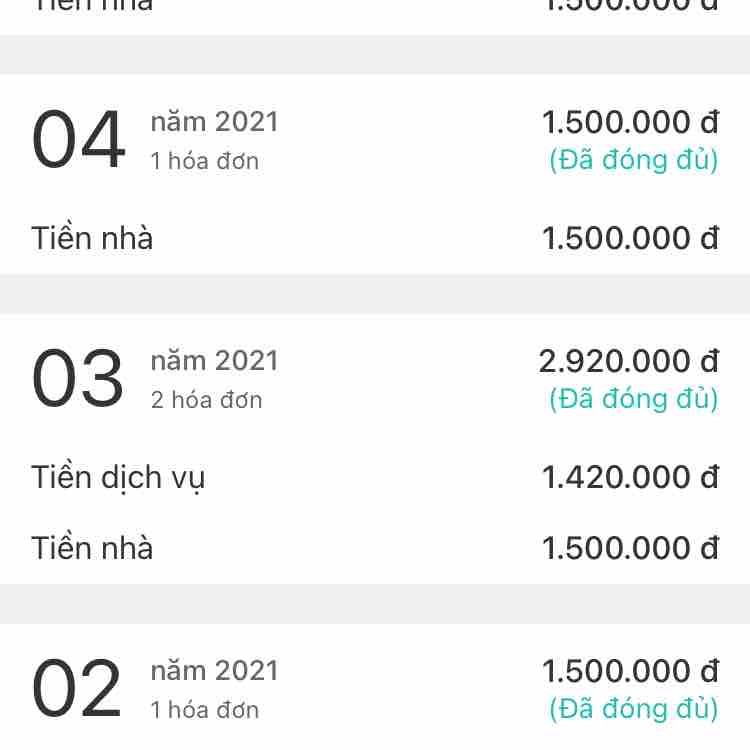Screen dimensions: 750x750
Task: Select the 2.920.000 đ total for month 03
Action: coord(628,361)
